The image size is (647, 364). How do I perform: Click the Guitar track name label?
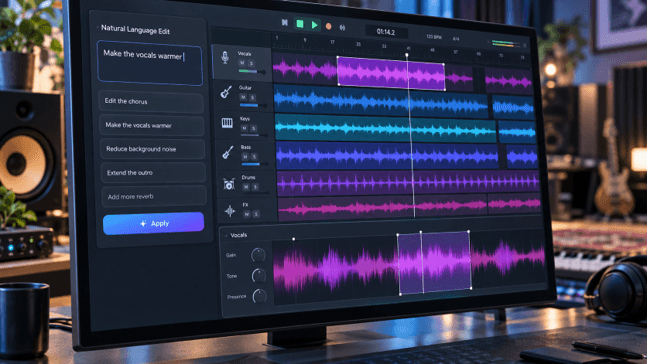pos(245,88)
